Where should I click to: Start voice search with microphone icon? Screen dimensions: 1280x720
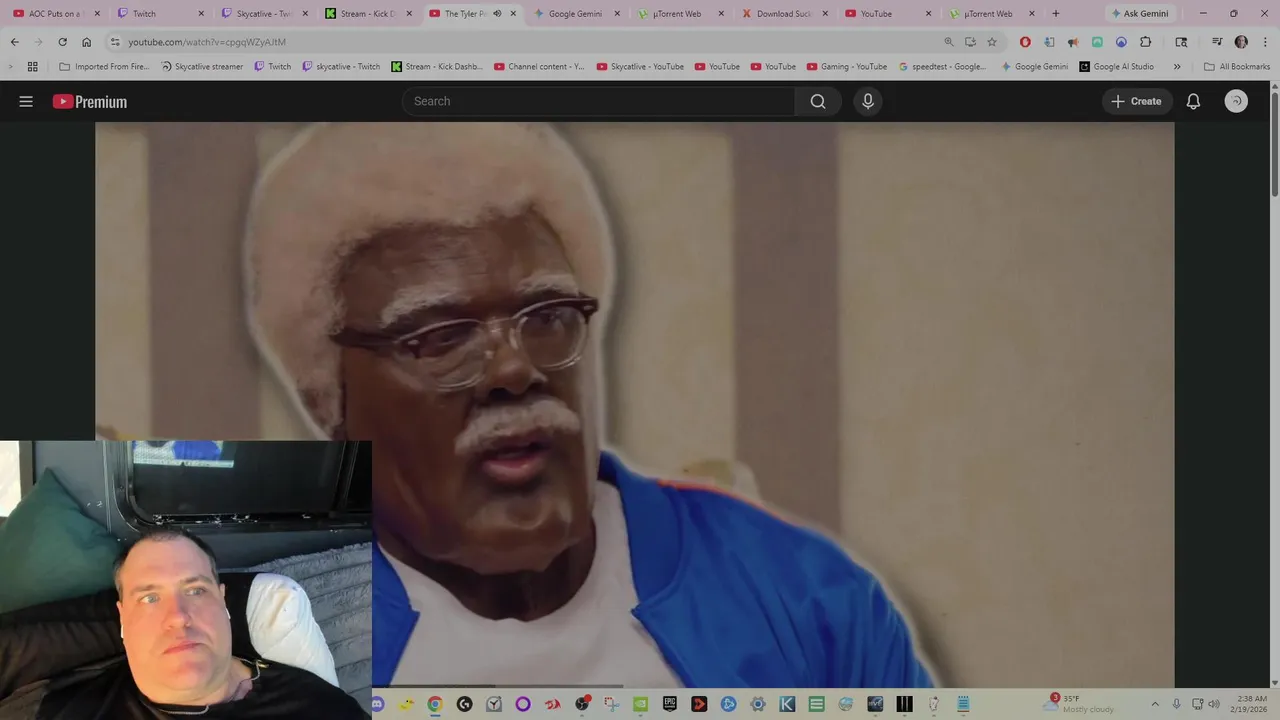(868, 101)
